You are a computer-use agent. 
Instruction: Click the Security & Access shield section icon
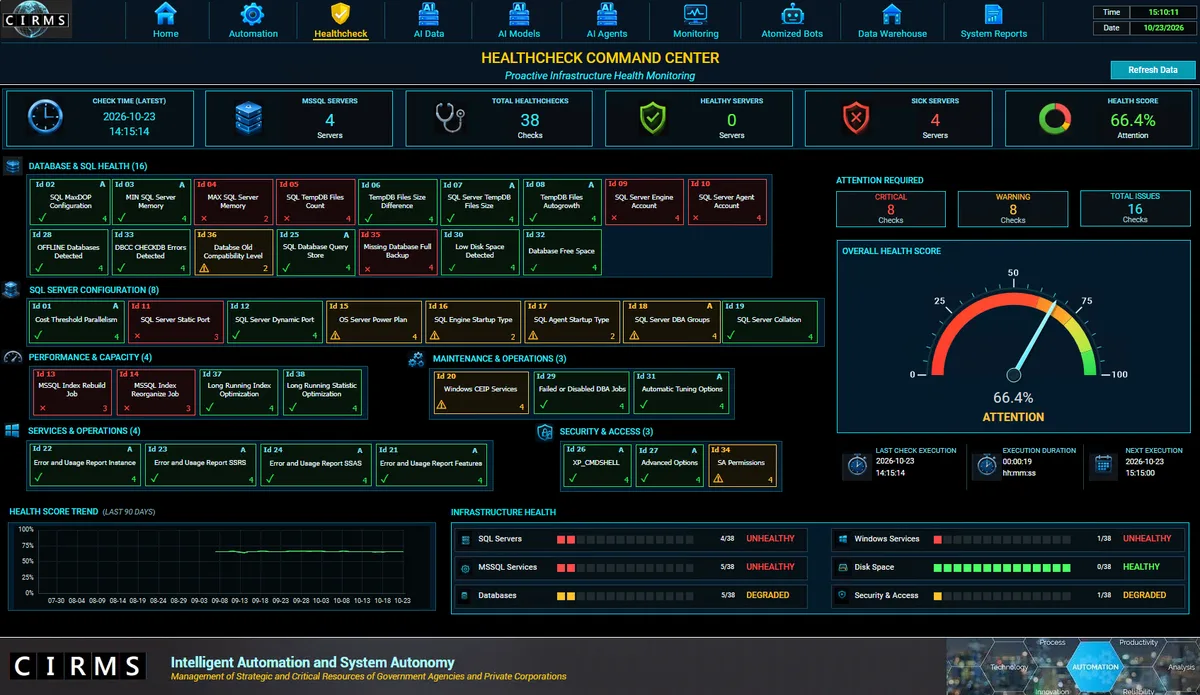pyautogui.click(x=545, y=431)
